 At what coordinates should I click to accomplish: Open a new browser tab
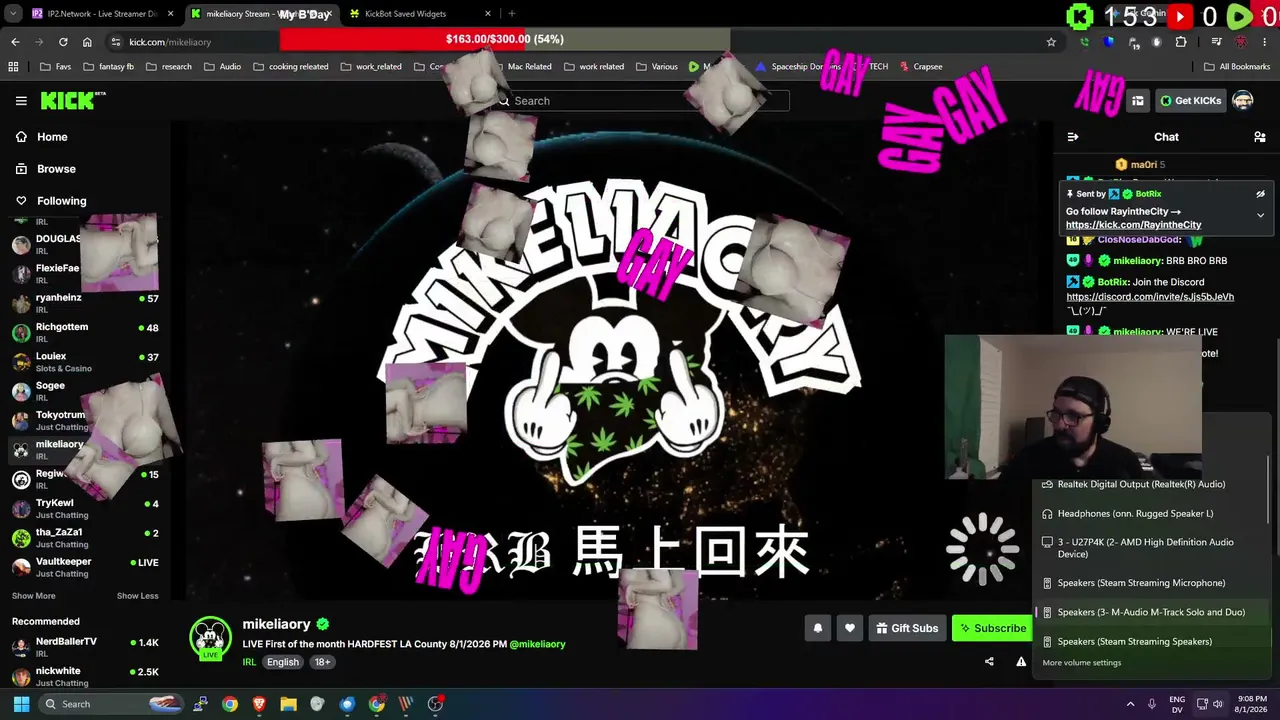512,14
